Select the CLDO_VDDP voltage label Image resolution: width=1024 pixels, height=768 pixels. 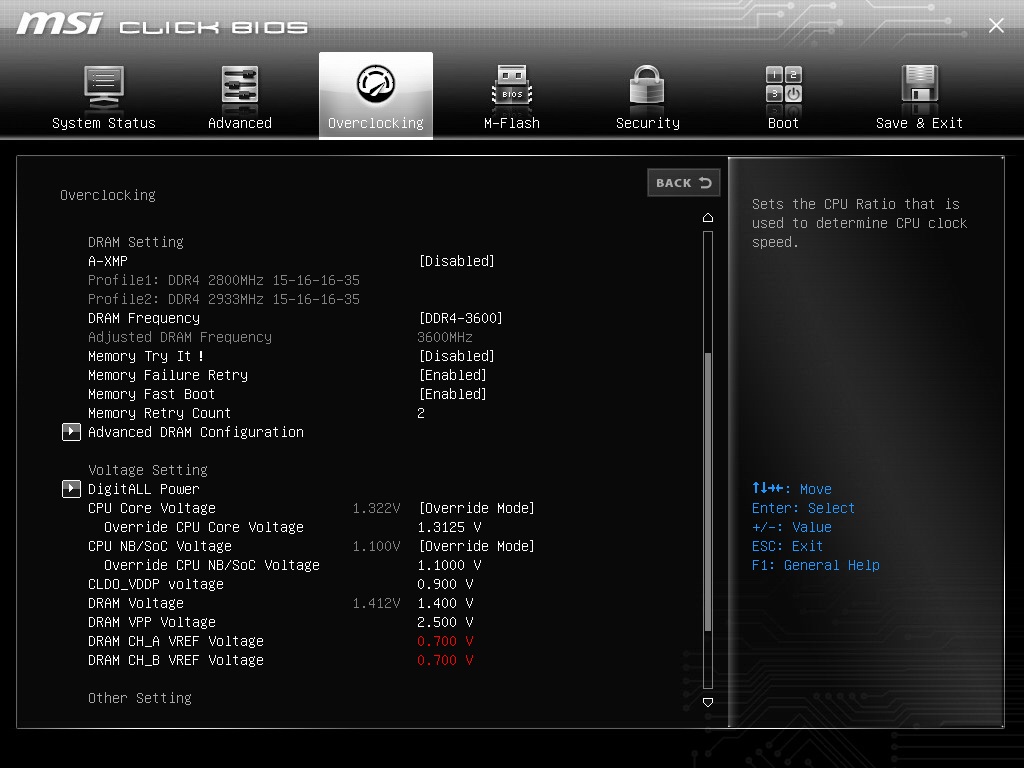tap(155, 584)
